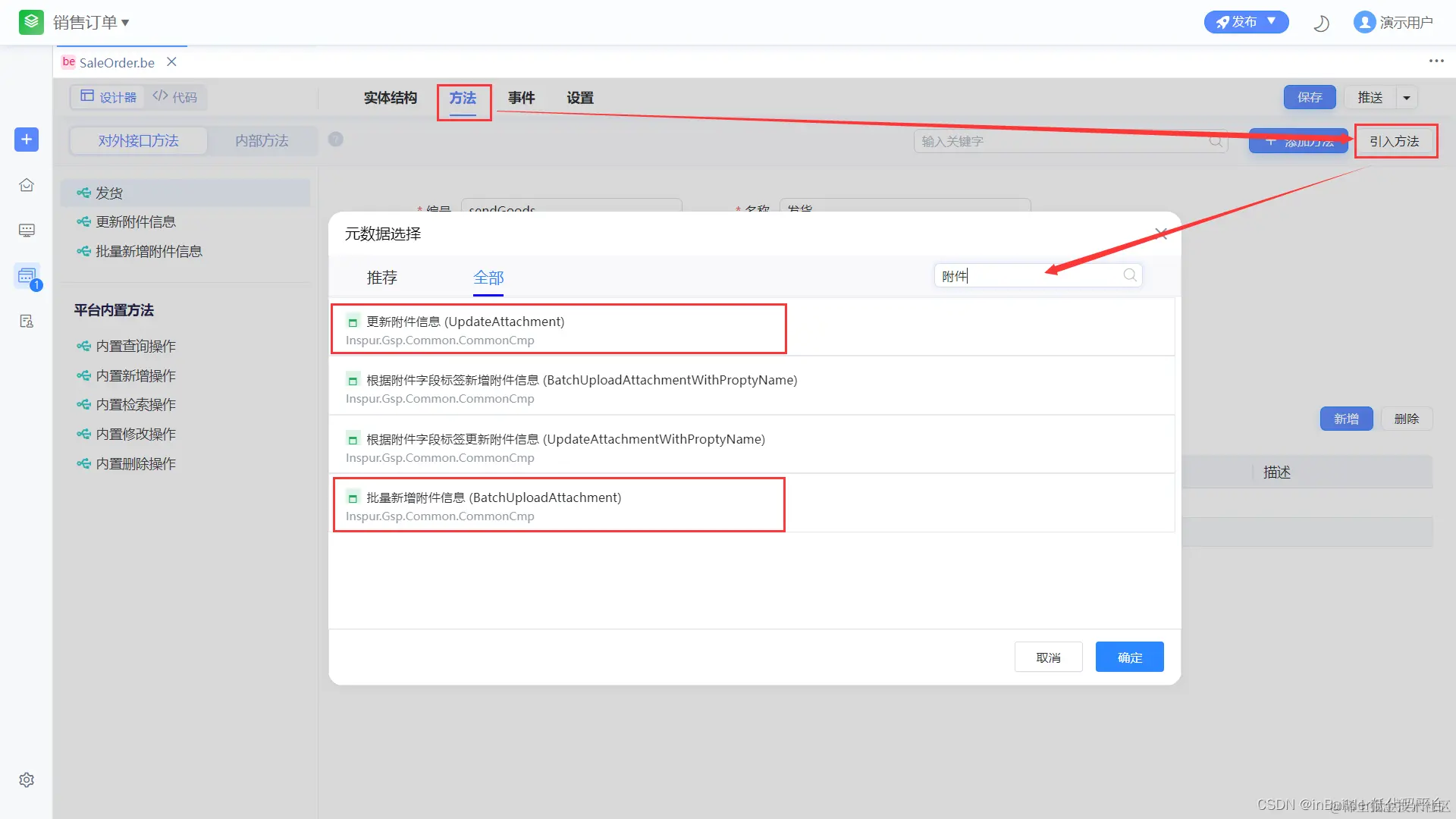Switch to 代码 code view

(175, 97)
